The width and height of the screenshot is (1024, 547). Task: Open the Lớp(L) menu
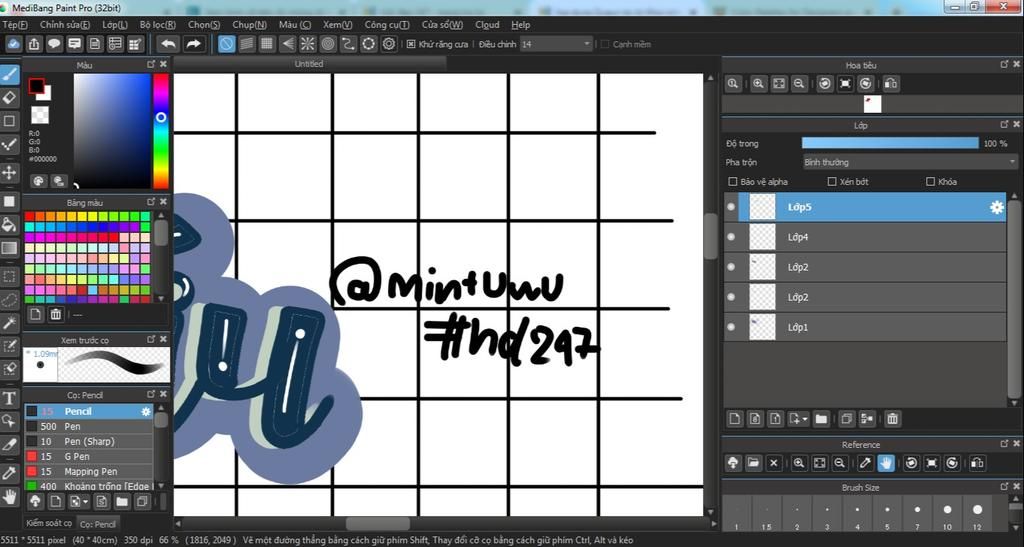[x=115, y=25]
